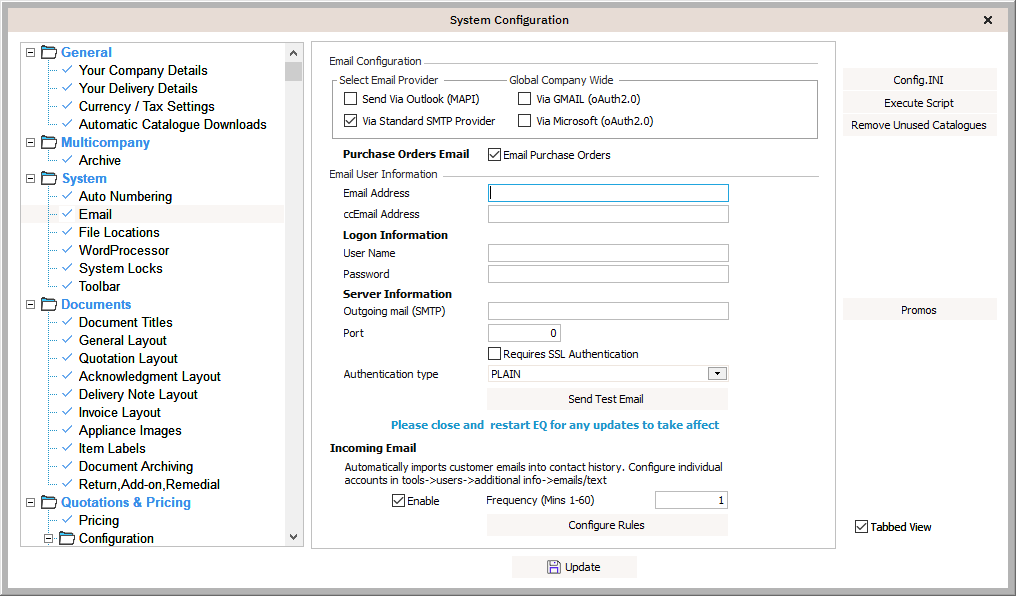The width and height of the screenshot is (1016, 596).
Task: Collapse the Documents tree node
Action: pyautogui.click(x=30, y=304)
